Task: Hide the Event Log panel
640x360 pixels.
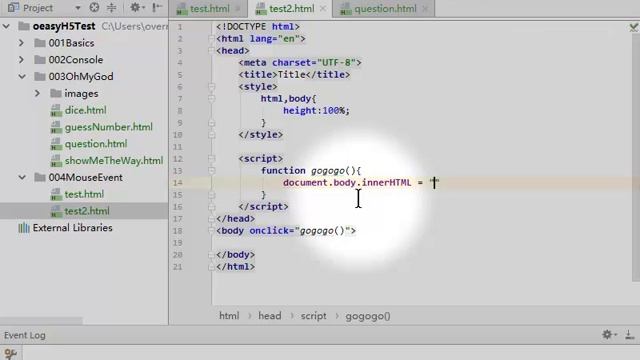Action: [x=630, y=335]
